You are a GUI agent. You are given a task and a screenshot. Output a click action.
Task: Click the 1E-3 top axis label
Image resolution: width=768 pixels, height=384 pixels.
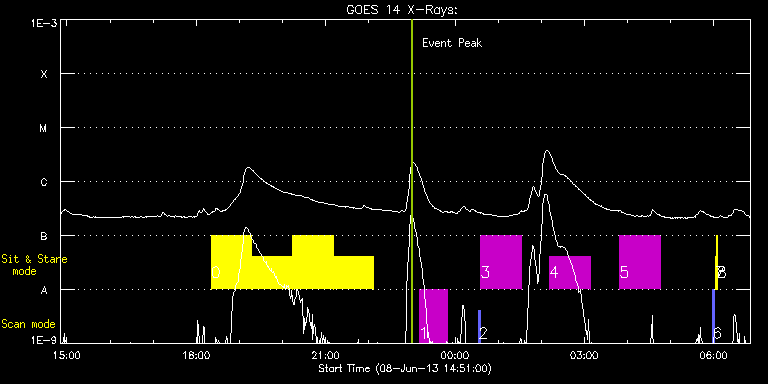pos(44,24)
